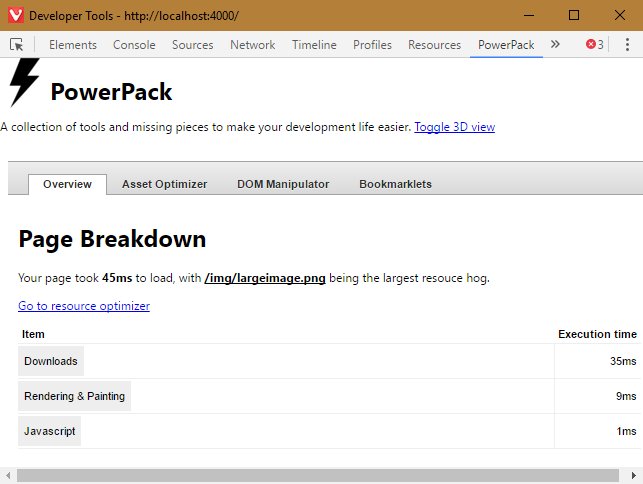Click the scrollbar right arrow
Screen dimensions: 643x484
tap(634, 476)
